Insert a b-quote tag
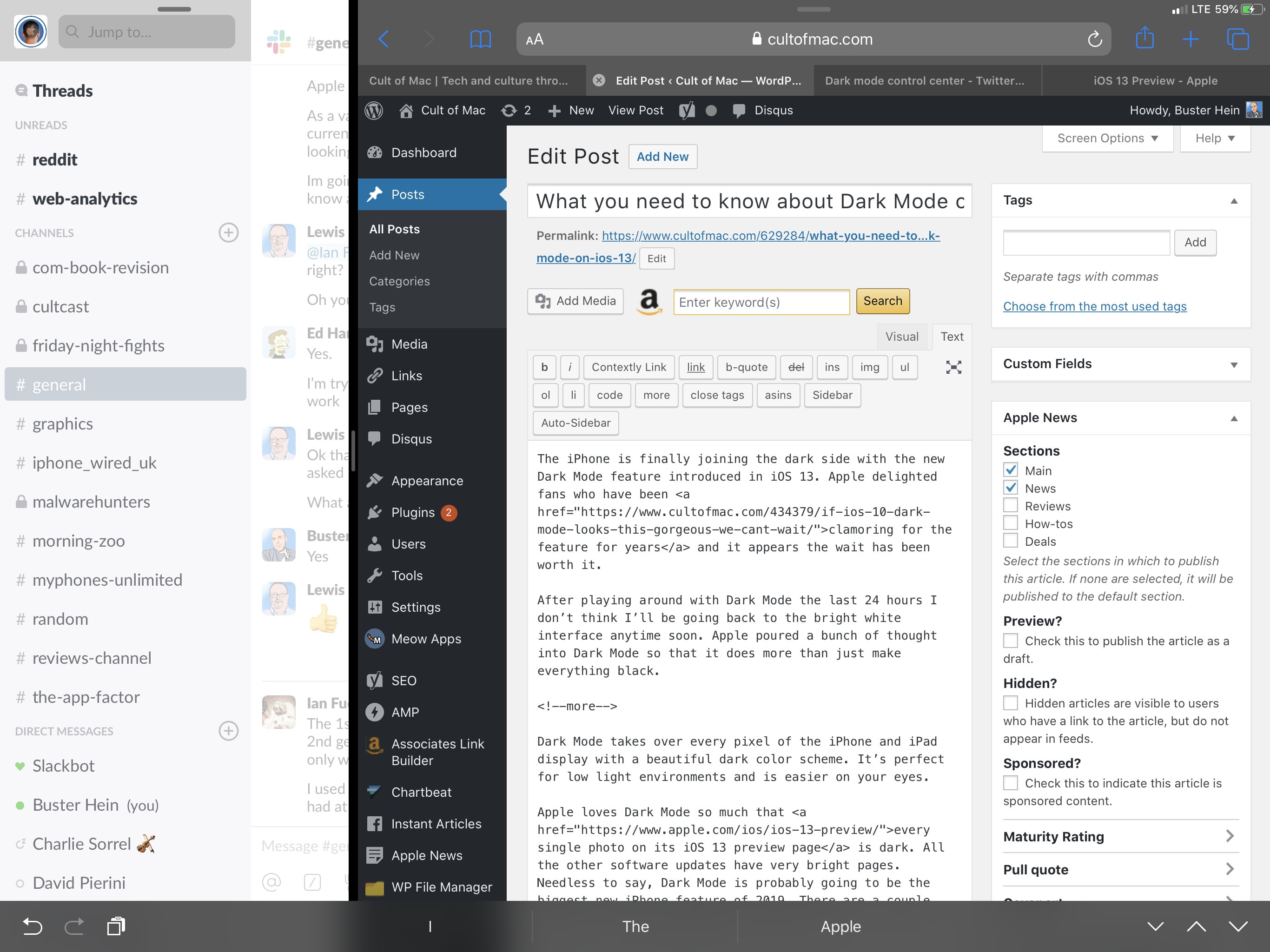Screen dimensions: 1270x952 pos(747,368)
